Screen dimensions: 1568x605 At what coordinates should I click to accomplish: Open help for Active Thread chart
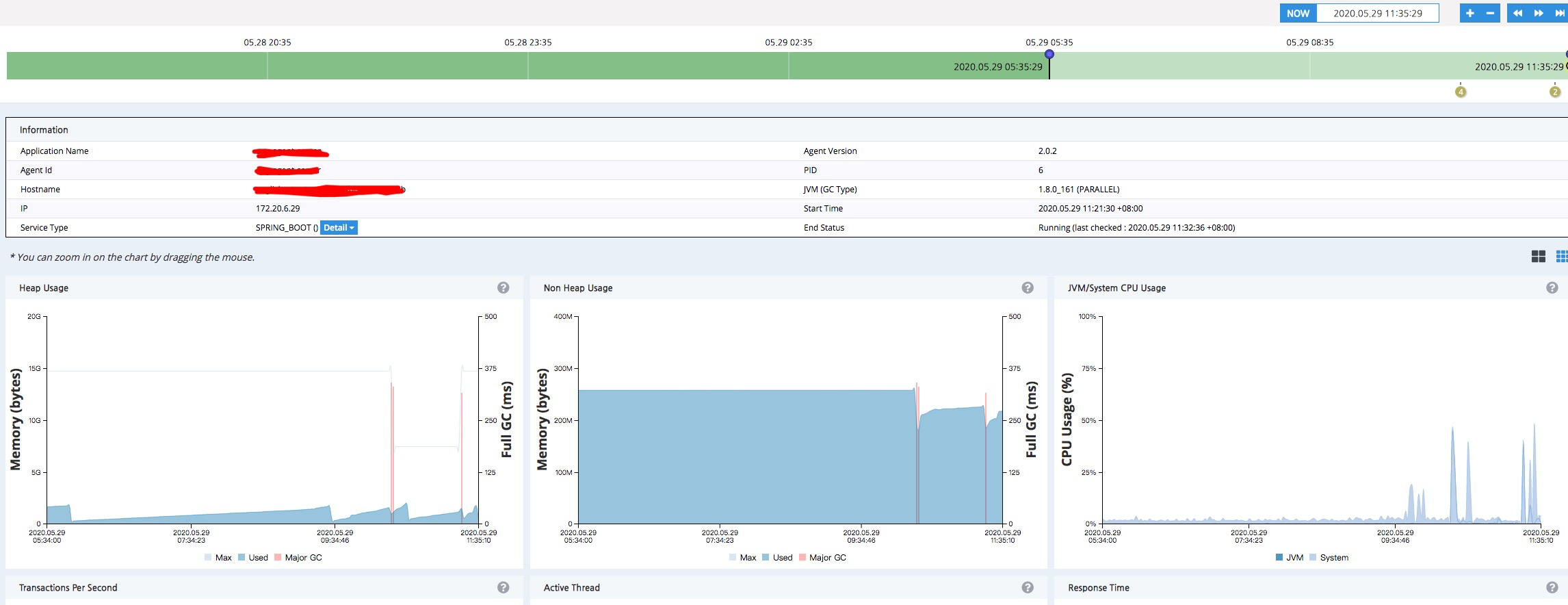pyautogui.click(x=1028, y=588)
